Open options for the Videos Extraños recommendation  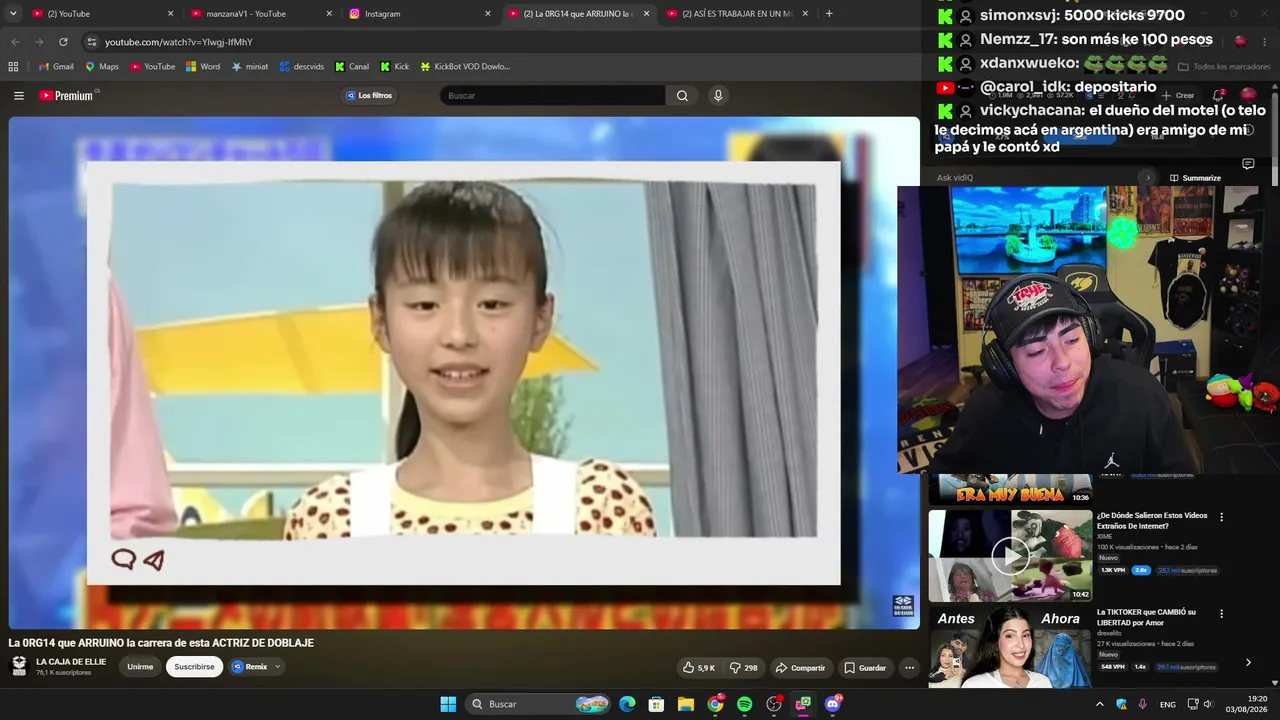(x=1221, y=517)
